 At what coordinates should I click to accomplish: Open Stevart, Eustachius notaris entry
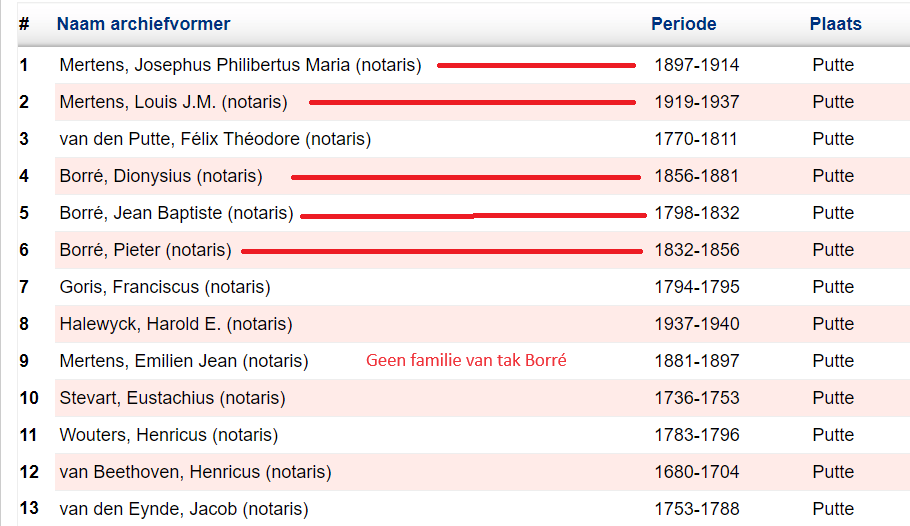[x=172, y=398]
